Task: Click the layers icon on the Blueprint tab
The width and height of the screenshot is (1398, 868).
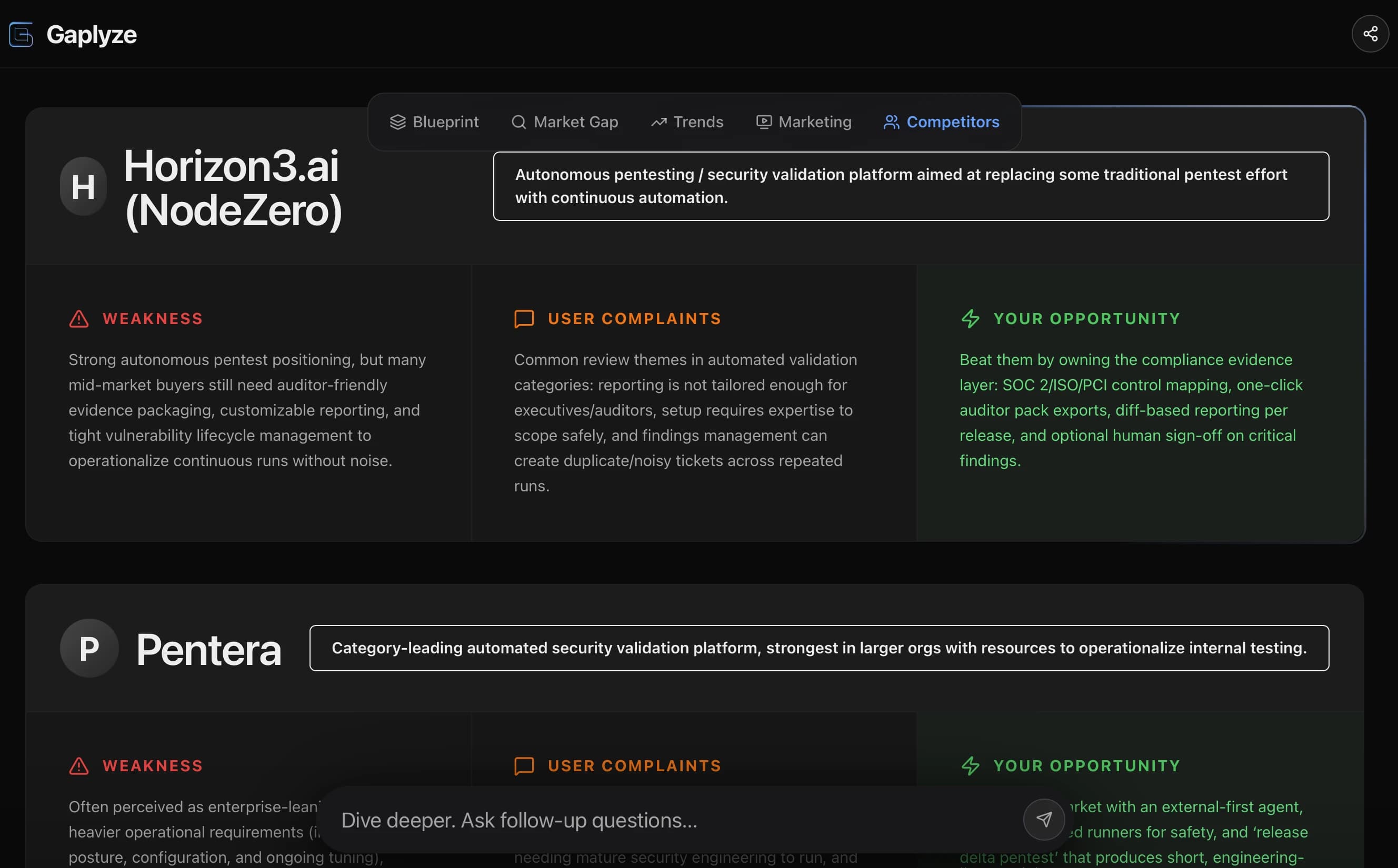Action: pyautogui.click(x=398, y=122)
